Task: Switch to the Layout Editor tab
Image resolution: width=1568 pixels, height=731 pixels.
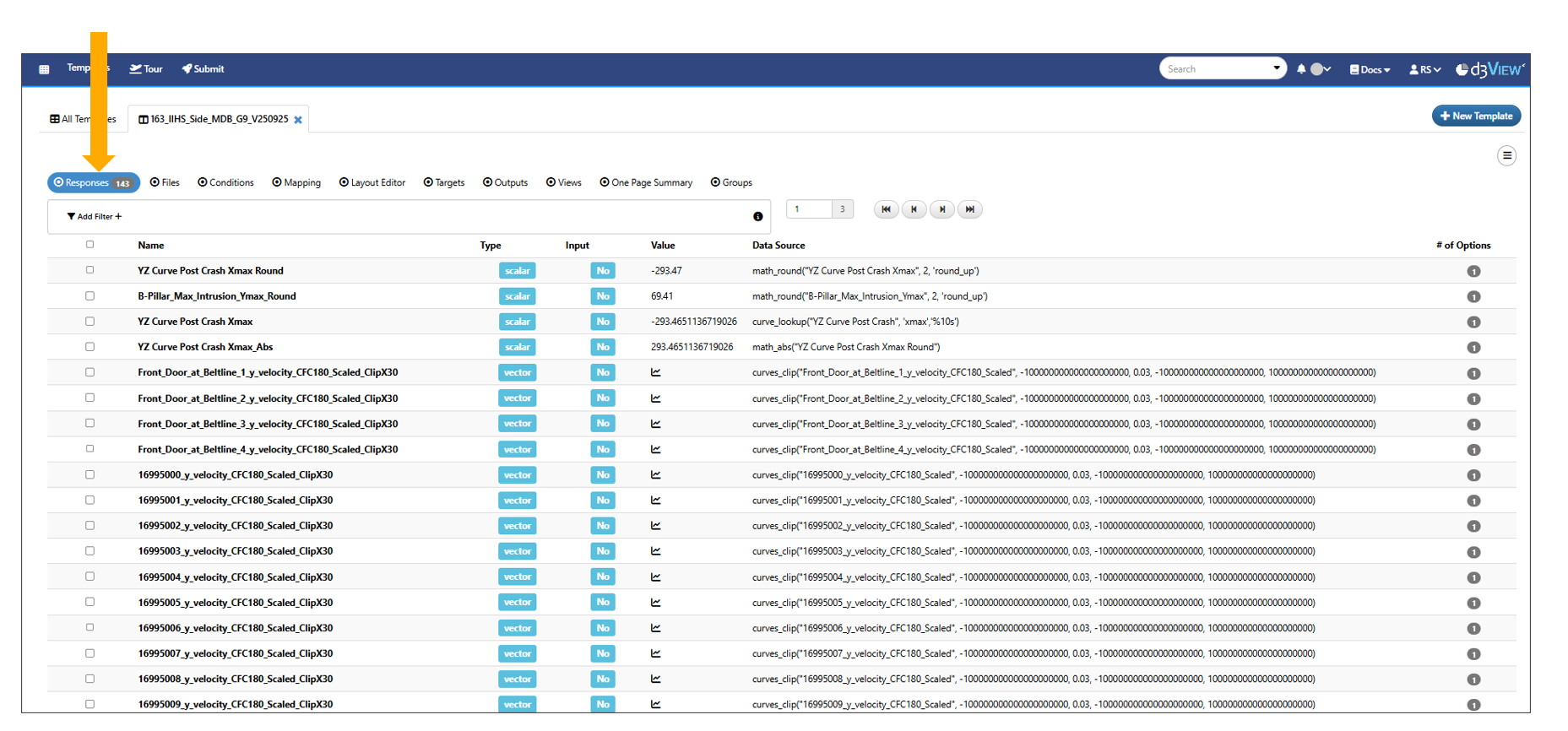Action: click(x=372, y=182)
